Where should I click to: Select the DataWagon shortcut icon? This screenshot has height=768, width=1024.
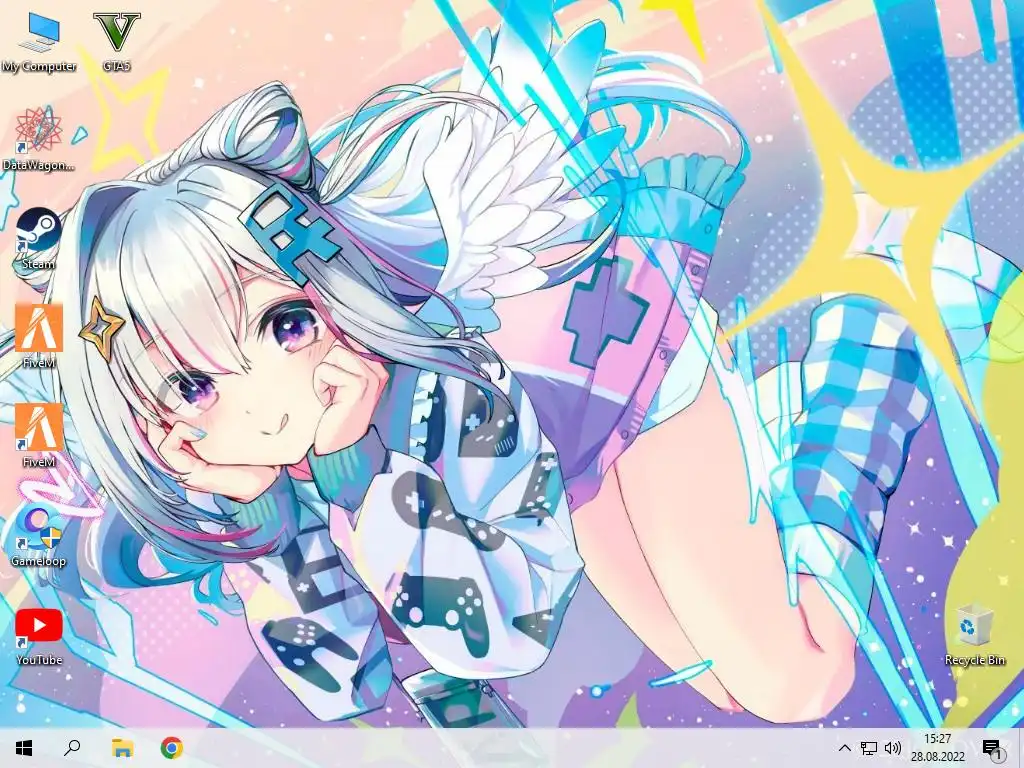39,139
